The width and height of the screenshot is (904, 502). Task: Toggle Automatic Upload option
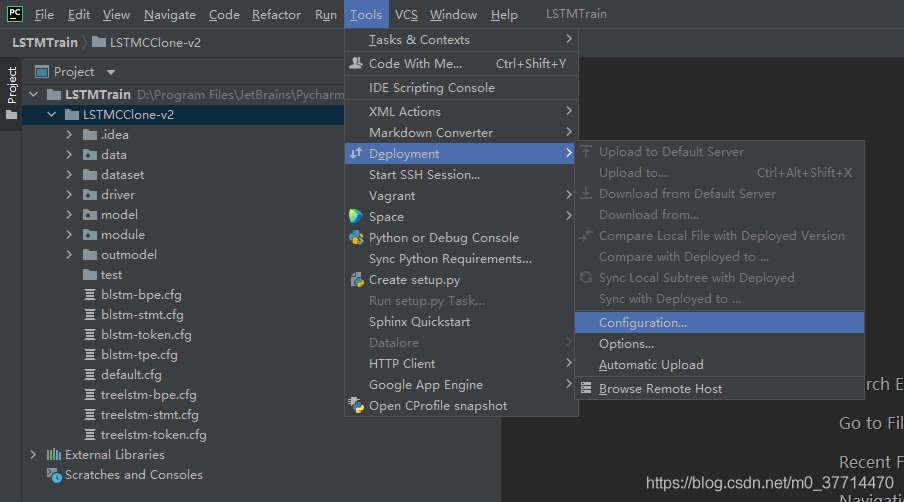[x=651, y=365]
